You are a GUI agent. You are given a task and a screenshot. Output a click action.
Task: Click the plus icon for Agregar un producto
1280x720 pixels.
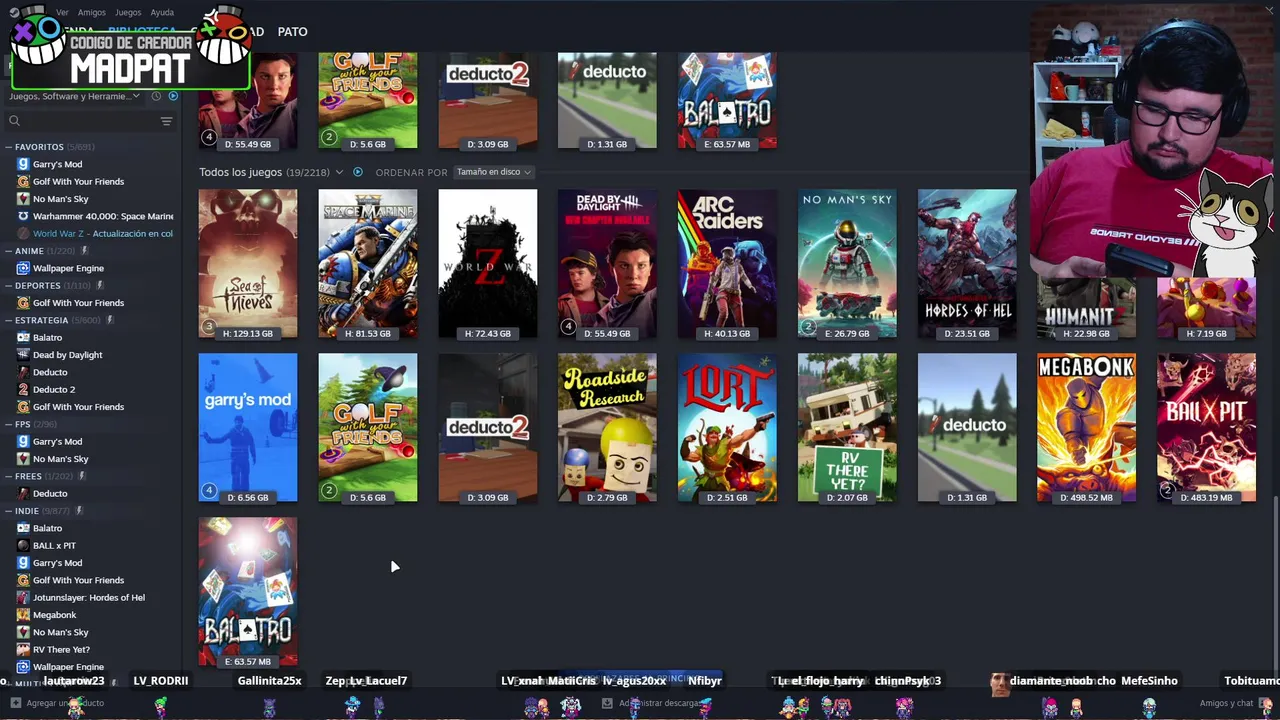[x=14, y=703]
